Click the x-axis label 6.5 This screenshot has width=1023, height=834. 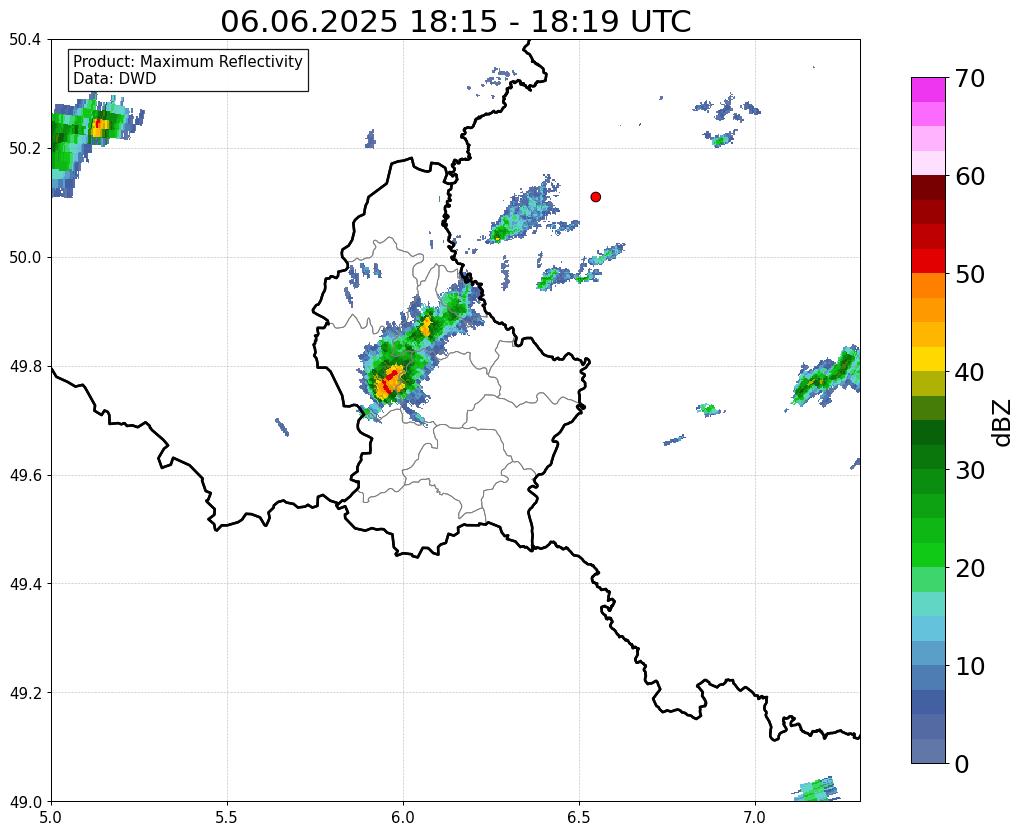(579, 817)
